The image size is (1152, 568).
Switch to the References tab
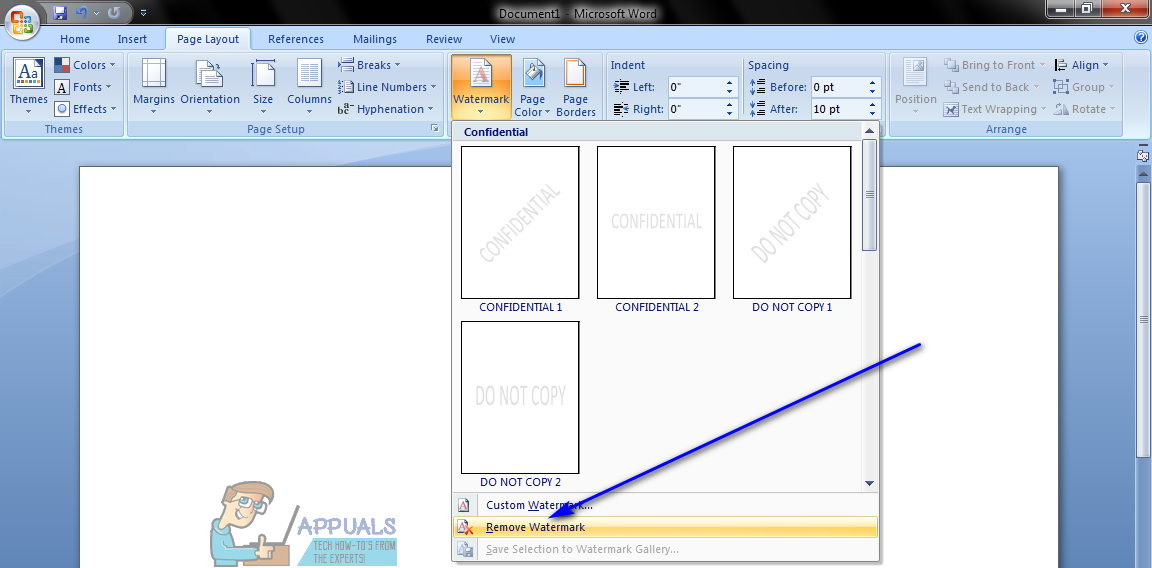(x=294, y=39)
